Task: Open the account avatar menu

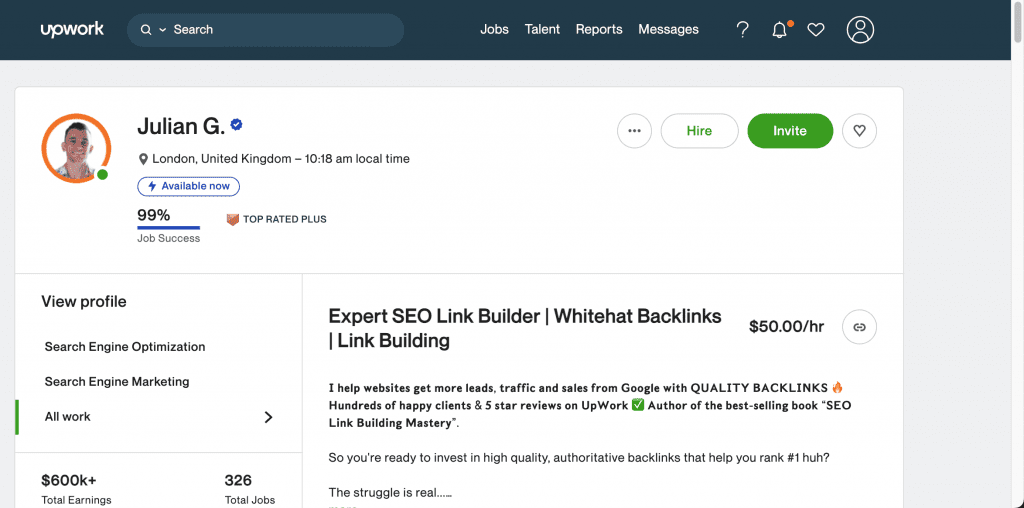Action: (x=860, y=29)
